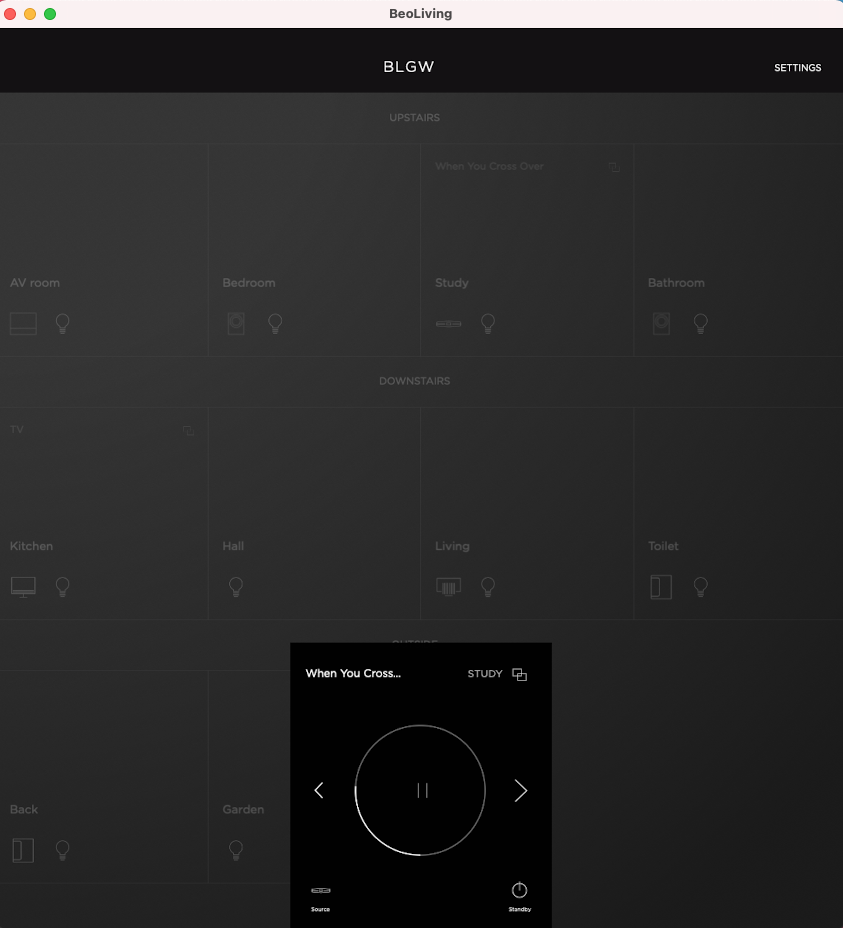Click the Toilet speaker device icon
Image resolution: width=843 pixels, height=928 pixels.
point(660,587)
